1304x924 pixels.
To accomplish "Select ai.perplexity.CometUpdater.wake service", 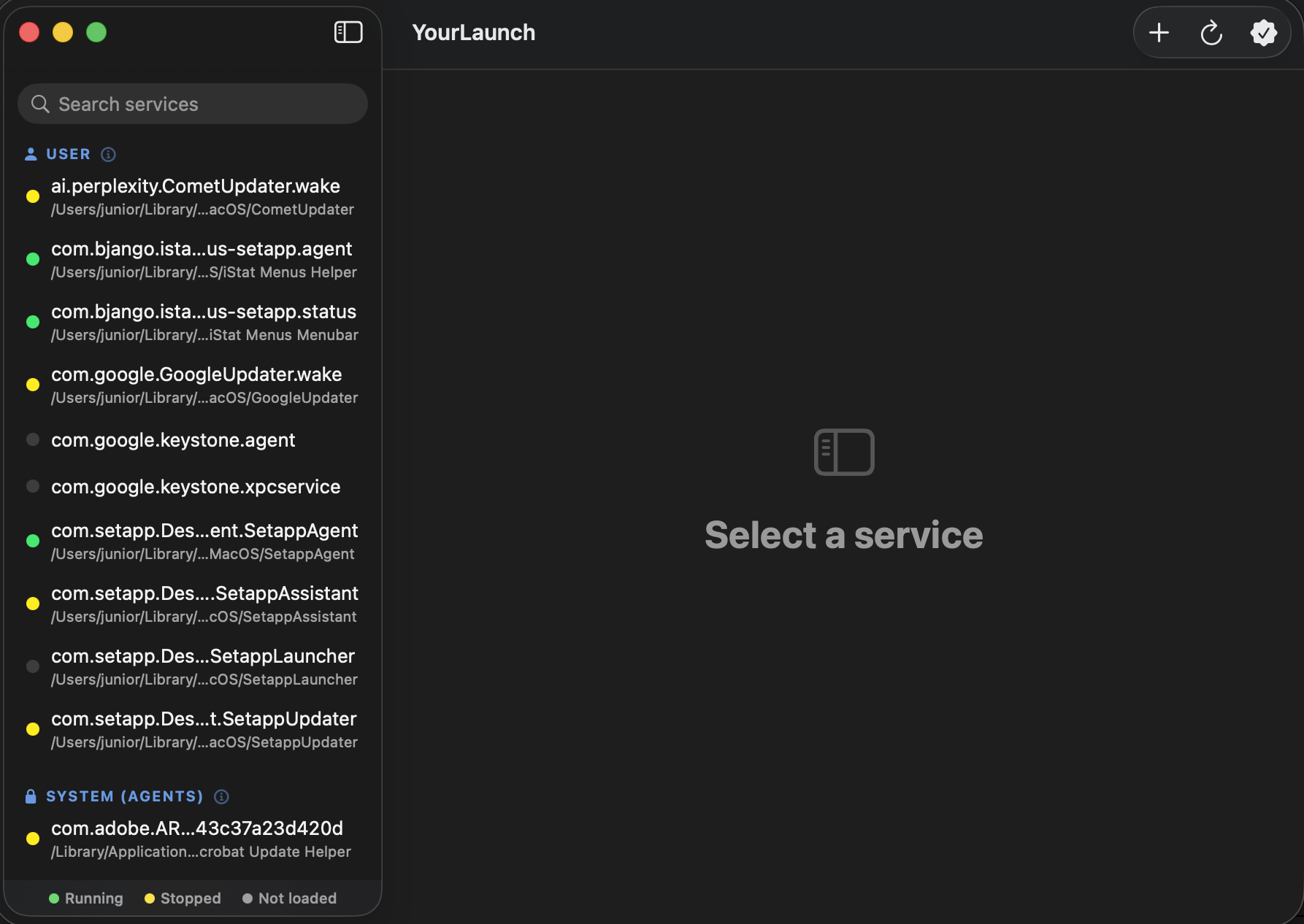I will tap(193, 197).
